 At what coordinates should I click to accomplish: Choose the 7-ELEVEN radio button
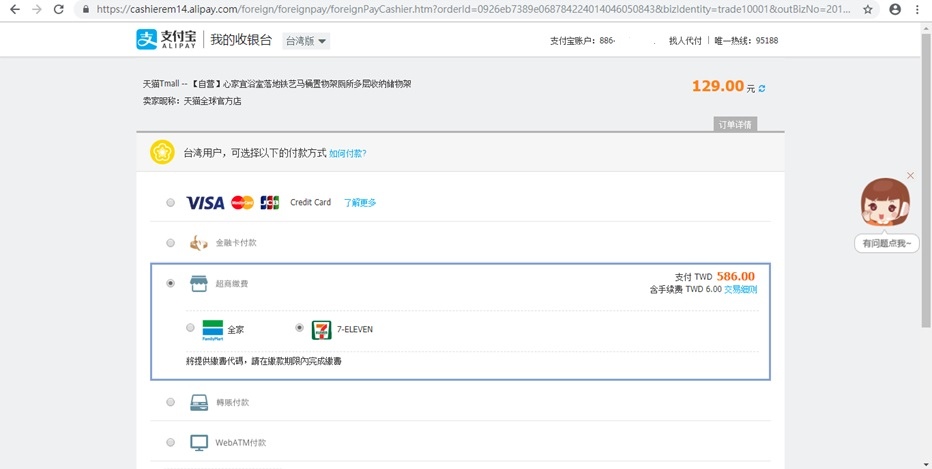pos(300,328)
